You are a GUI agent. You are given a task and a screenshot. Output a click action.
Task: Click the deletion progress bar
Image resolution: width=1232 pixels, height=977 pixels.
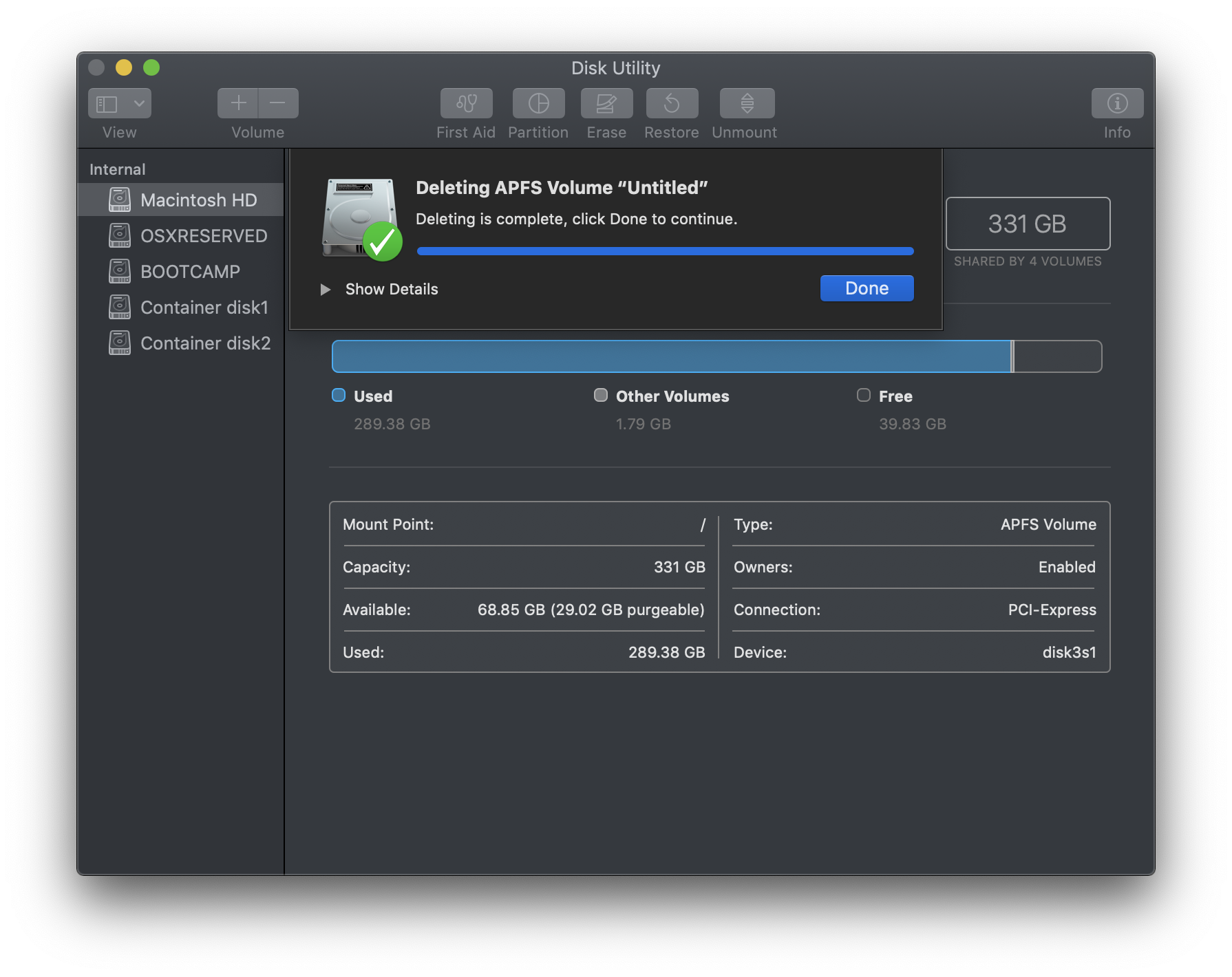666,251
